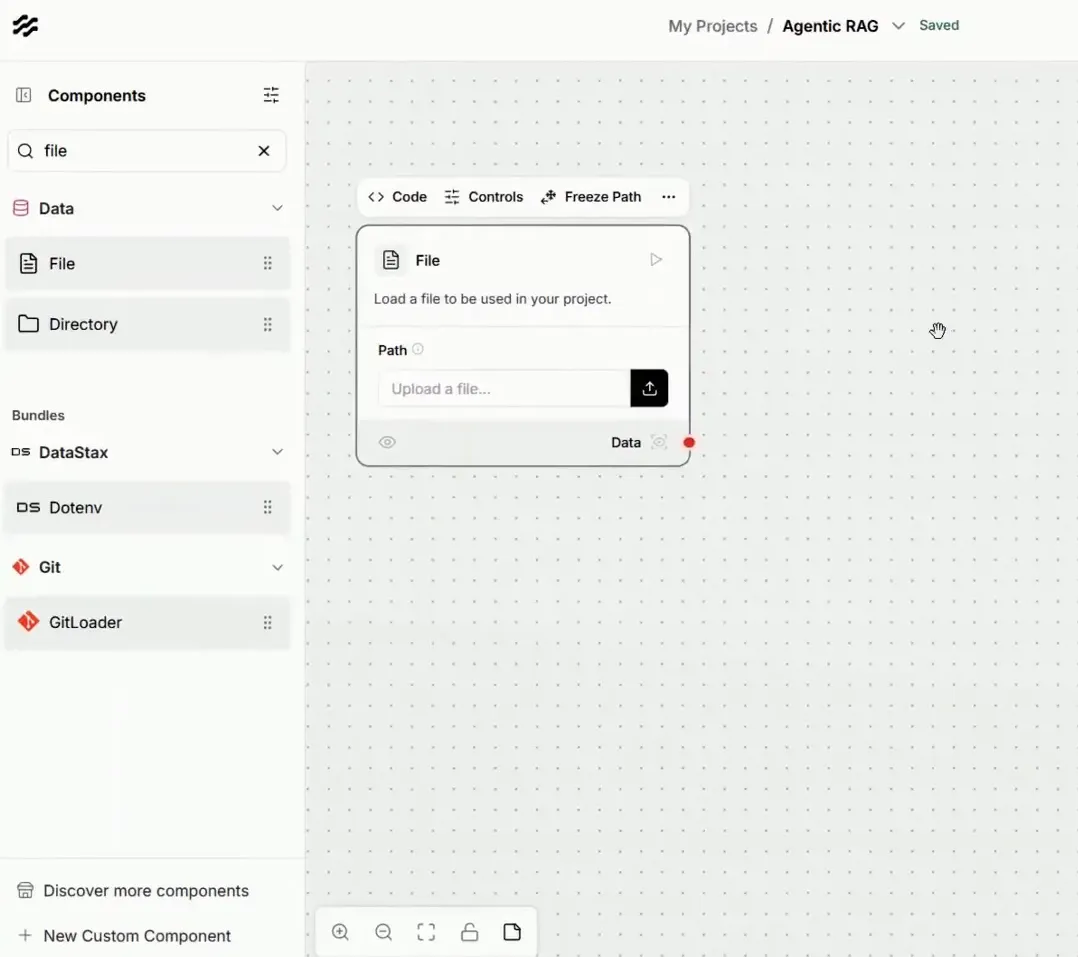Open Agentic RAG project dropdown
Viewport: 1078px width, 957px height.
click(898, 26)
